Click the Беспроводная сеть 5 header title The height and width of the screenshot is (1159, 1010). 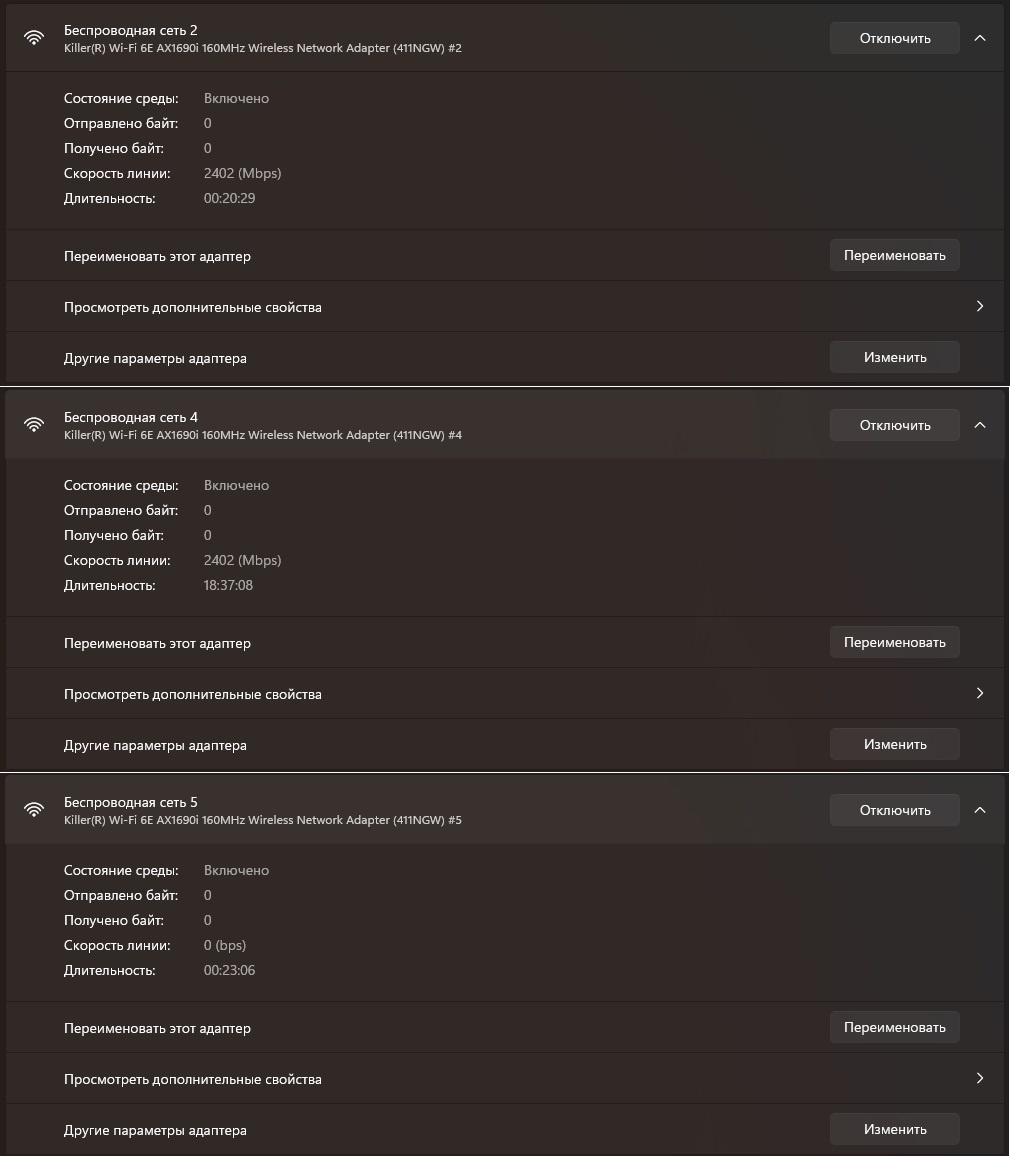[x=131, y=802]
